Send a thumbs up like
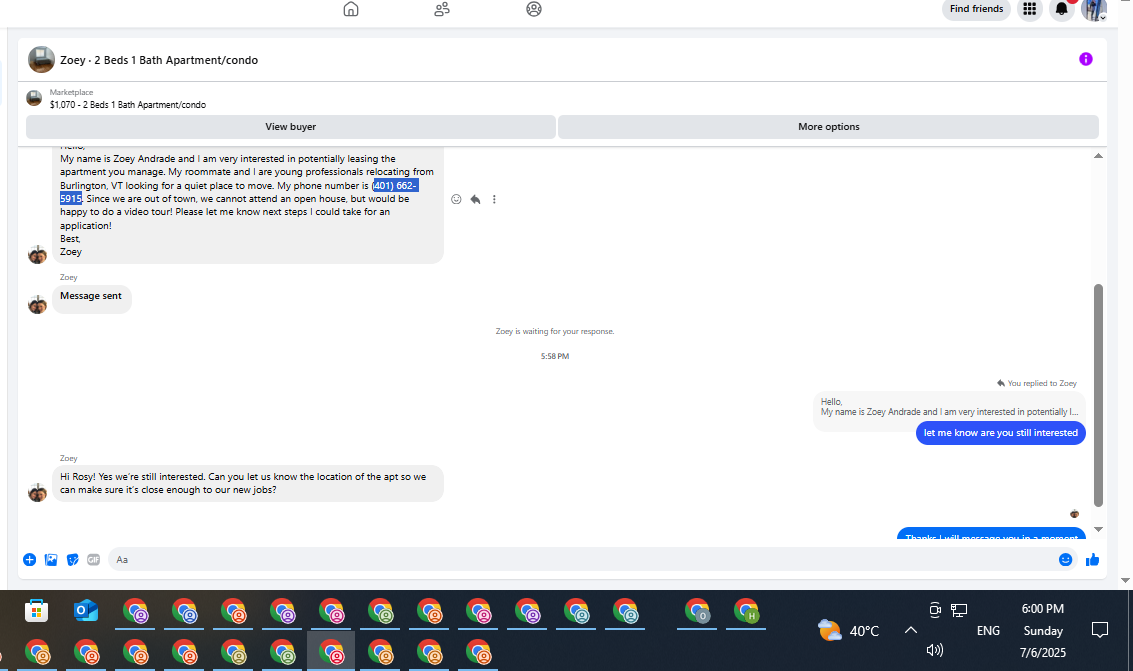The width and height of the screenshot is (1133, 671). [x=1092, y=560]
